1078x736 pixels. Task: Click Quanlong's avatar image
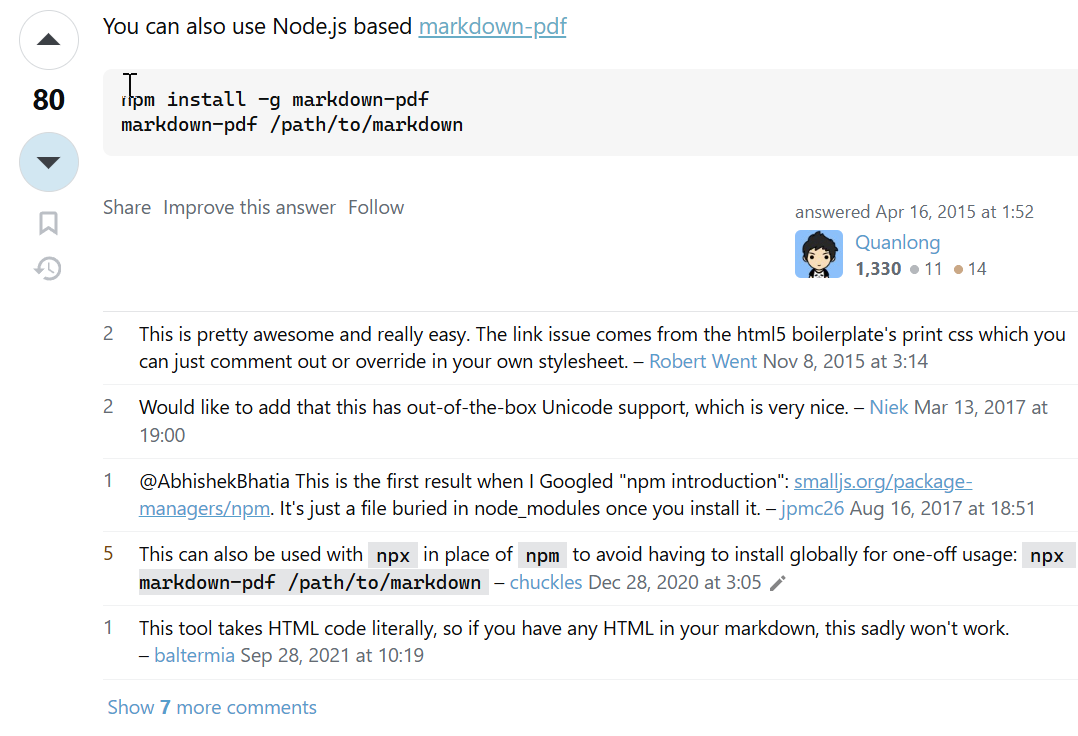(819, 254)
